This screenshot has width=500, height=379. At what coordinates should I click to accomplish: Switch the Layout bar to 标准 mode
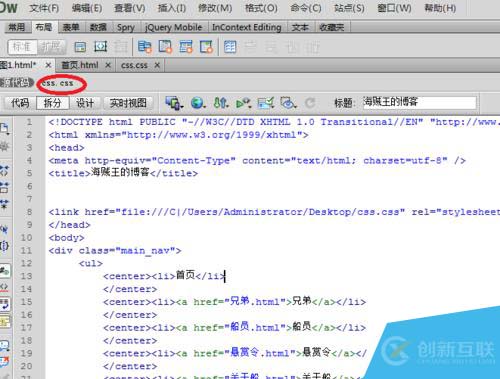coord(22,47)
